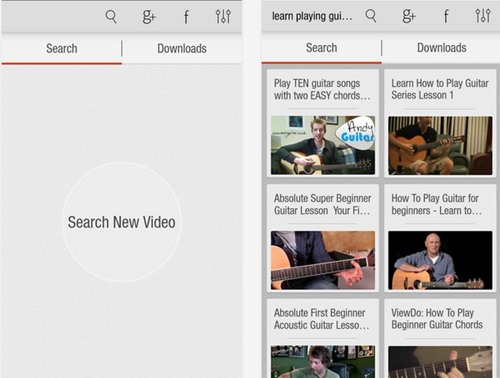500x378 pixels.
Task: Open 'Absolute First Beginner Acoustic Guitar' title
Action: point(322,319)
